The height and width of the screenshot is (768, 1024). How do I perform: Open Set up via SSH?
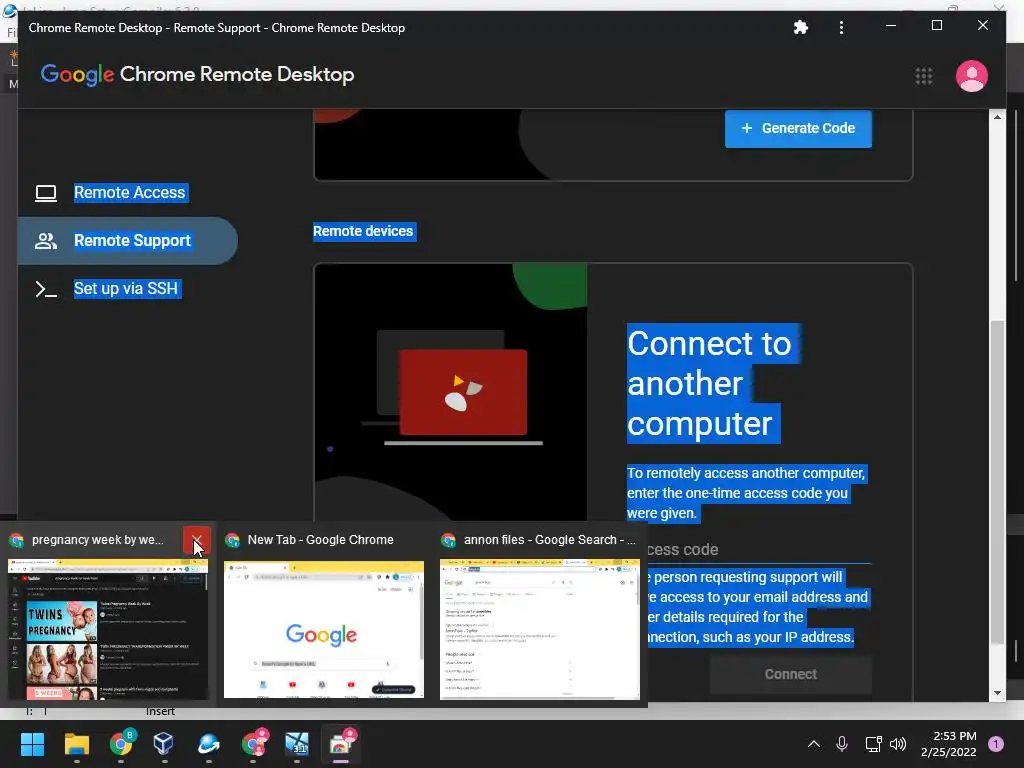click(126, 288)
